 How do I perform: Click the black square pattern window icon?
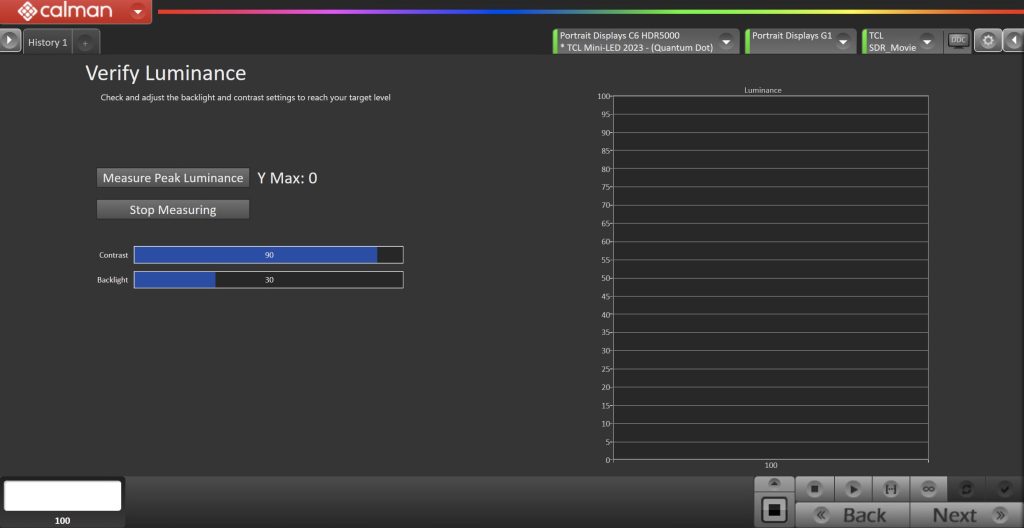[x=773, y=510]
